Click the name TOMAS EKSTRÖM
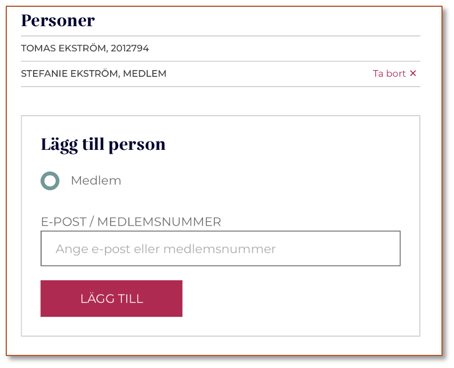Screen dimensions: 454x368 coord(64,48)
